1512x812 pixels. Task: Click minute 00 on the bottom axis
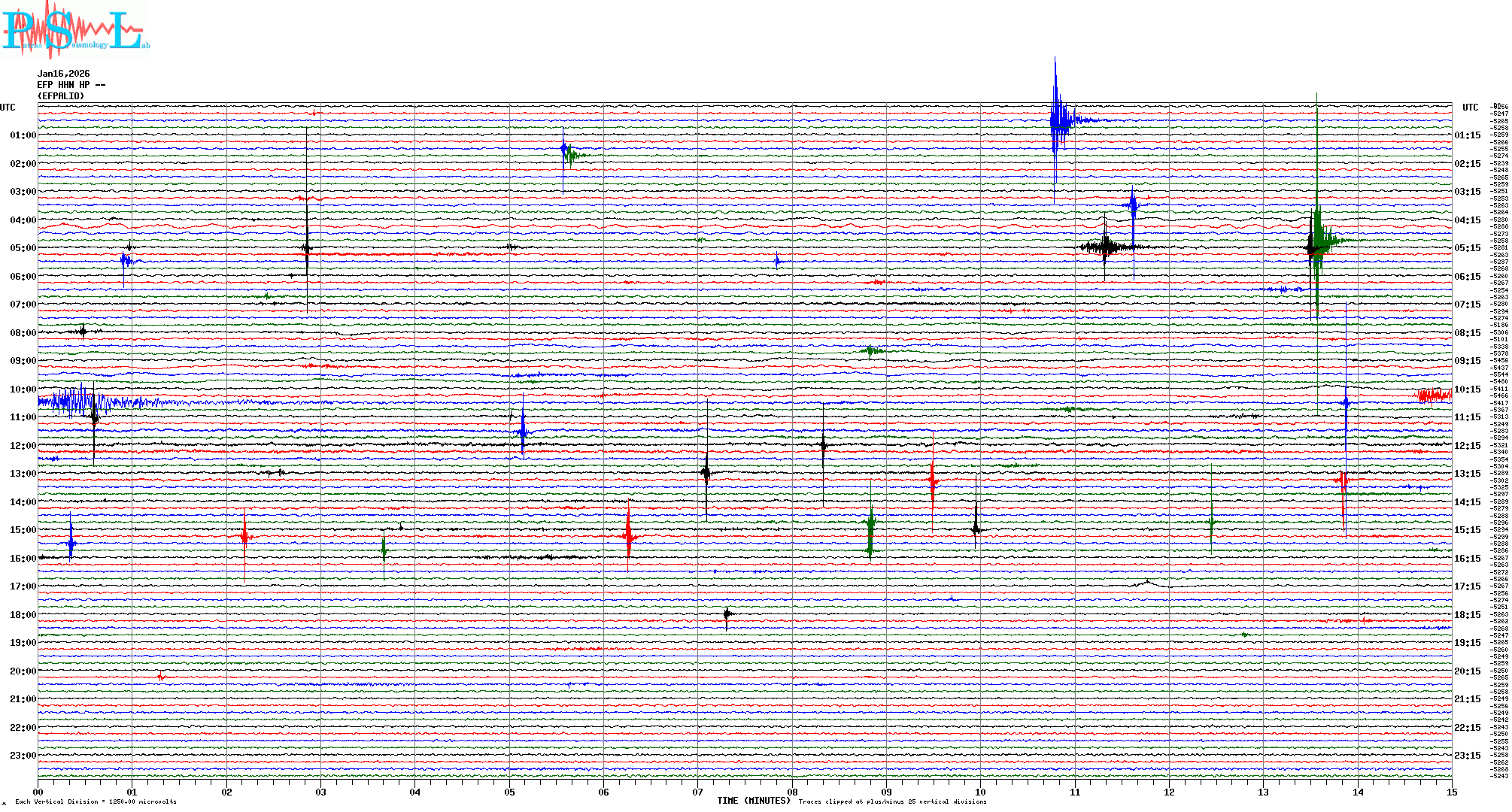point(38,792)
